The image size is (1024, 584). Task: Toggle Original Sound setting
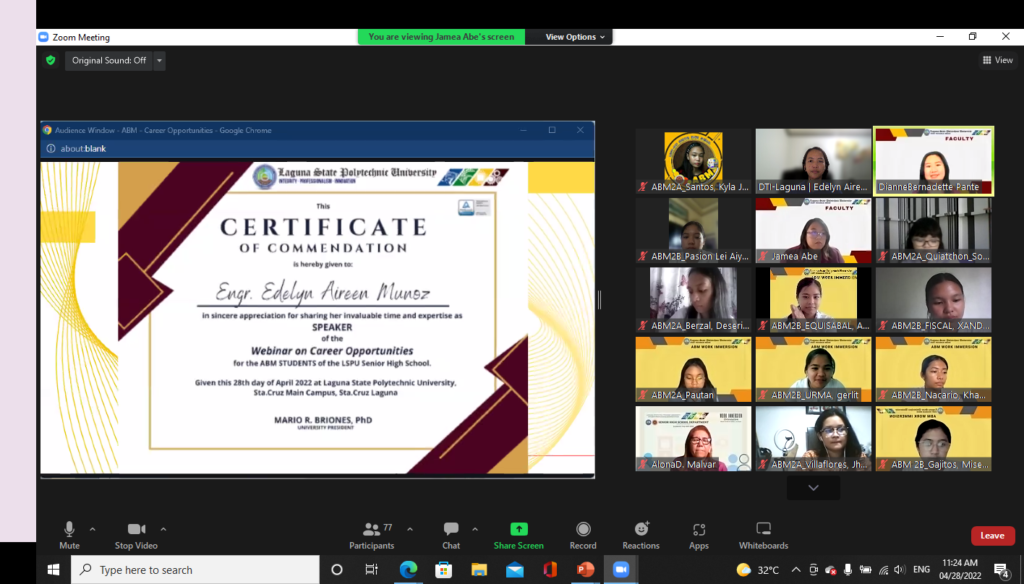point(108,60)
